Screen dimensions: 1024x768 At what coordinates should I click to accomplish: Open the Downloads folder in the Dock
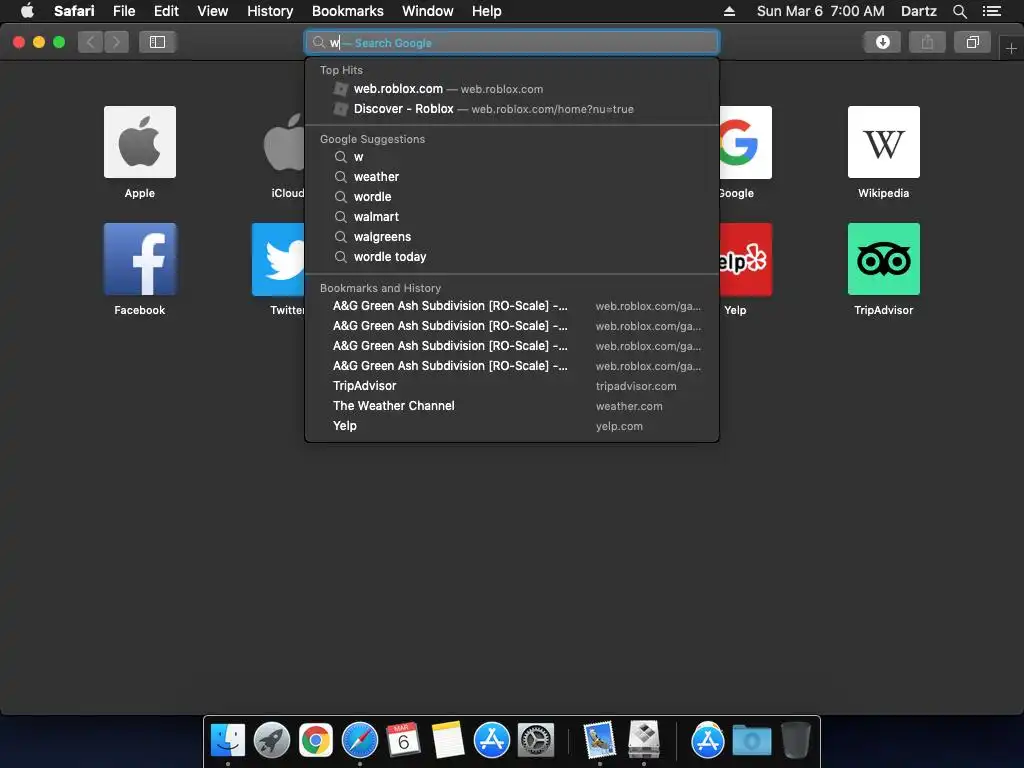[x=752, y=740]
